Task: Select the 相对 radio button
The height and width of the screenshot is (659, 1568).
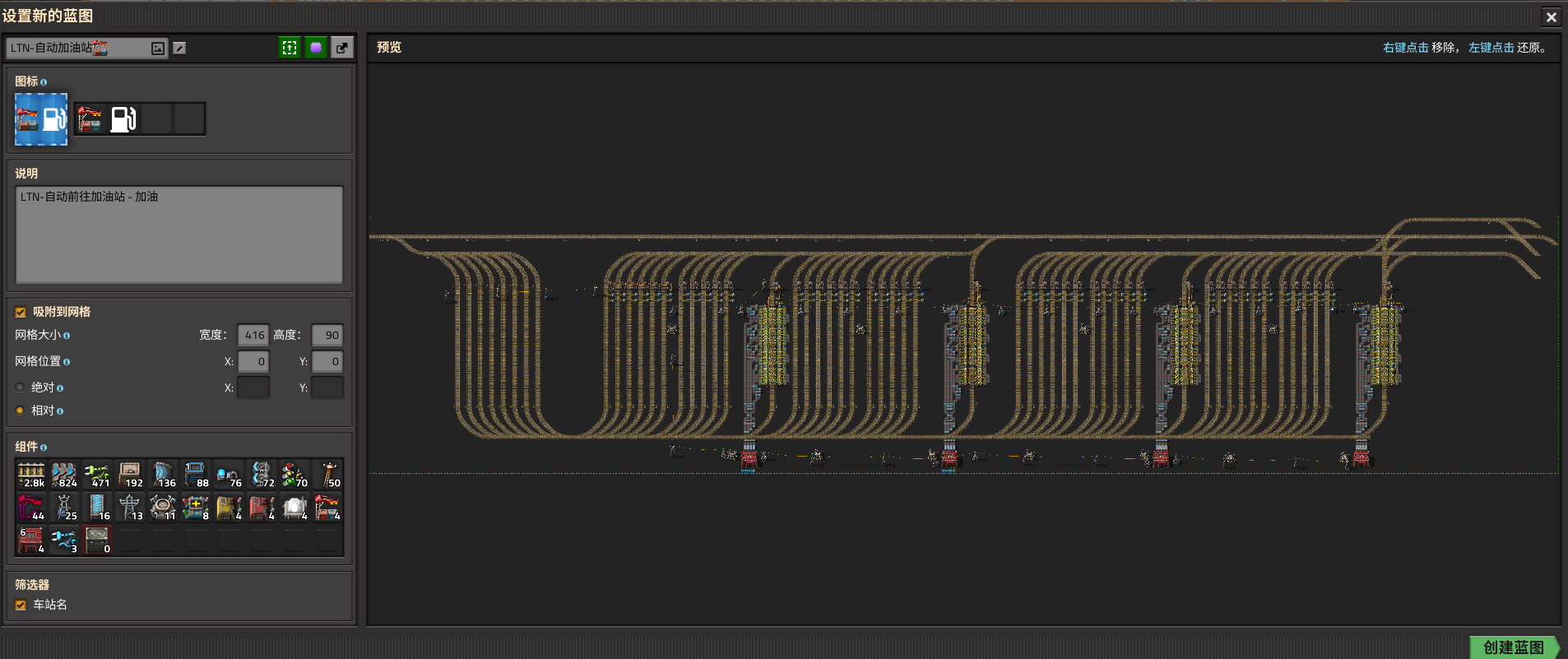Action: point(21,411)
